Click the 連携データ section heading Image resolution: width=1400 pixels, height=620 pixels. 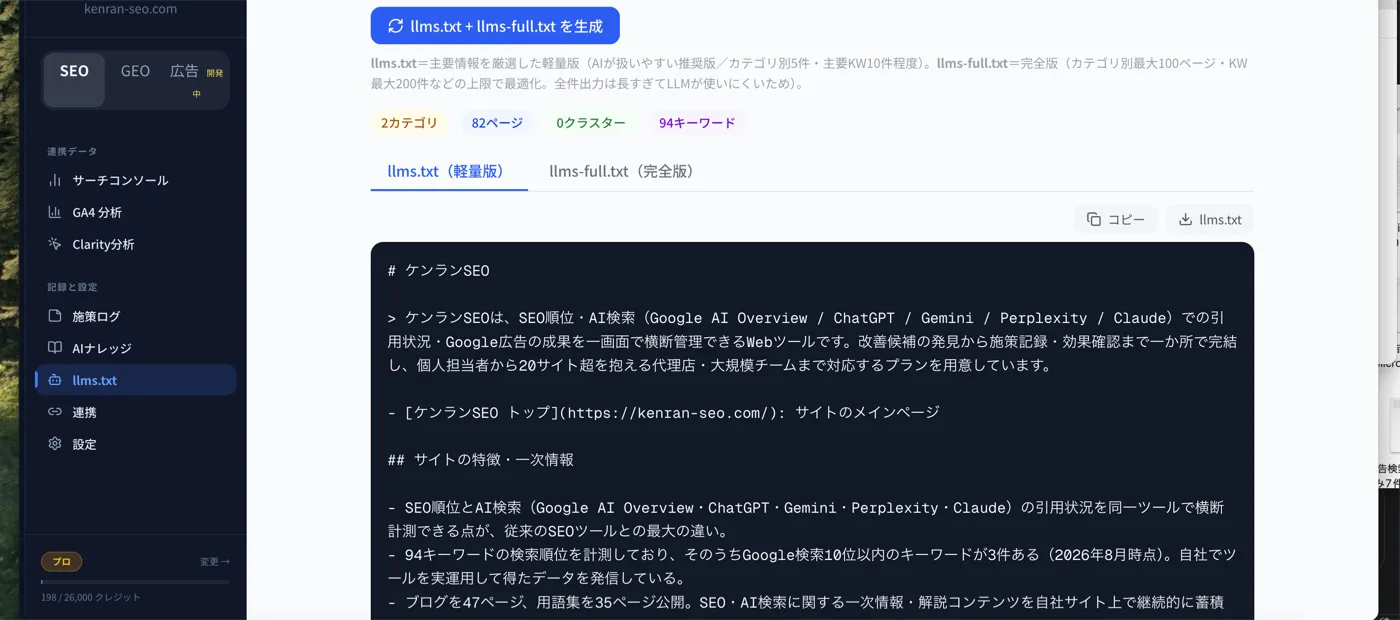[72, 151]
